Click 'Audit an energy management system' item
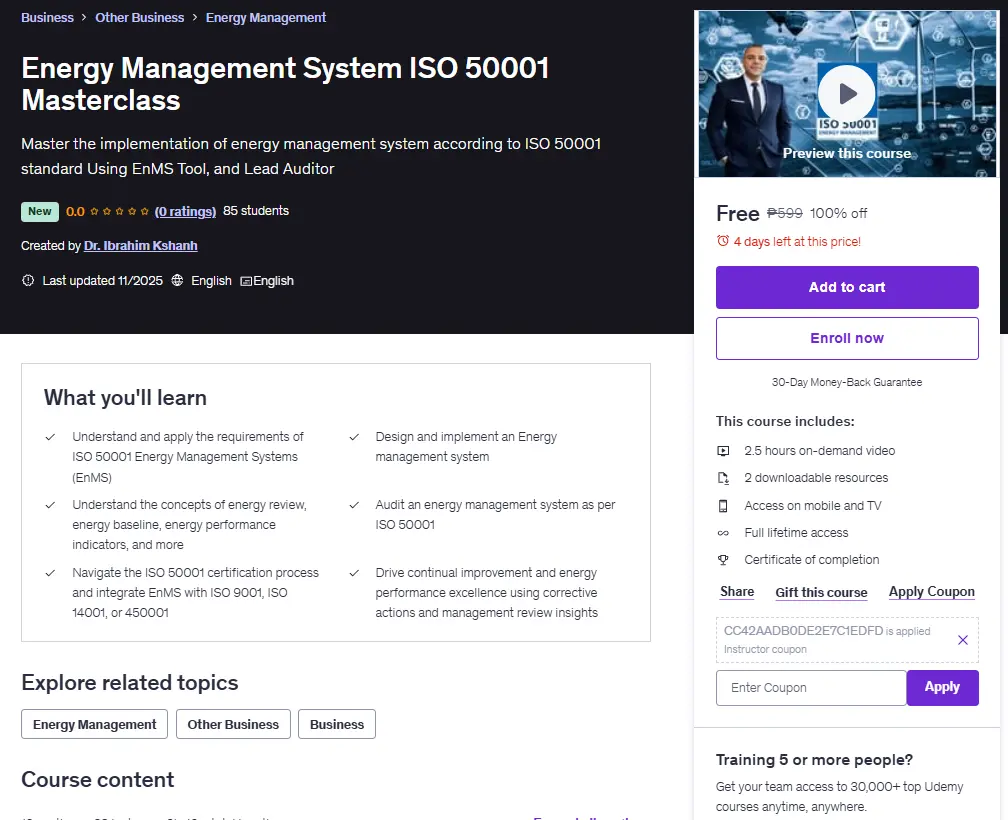The image size is (1008, 820). click(495, 515)
